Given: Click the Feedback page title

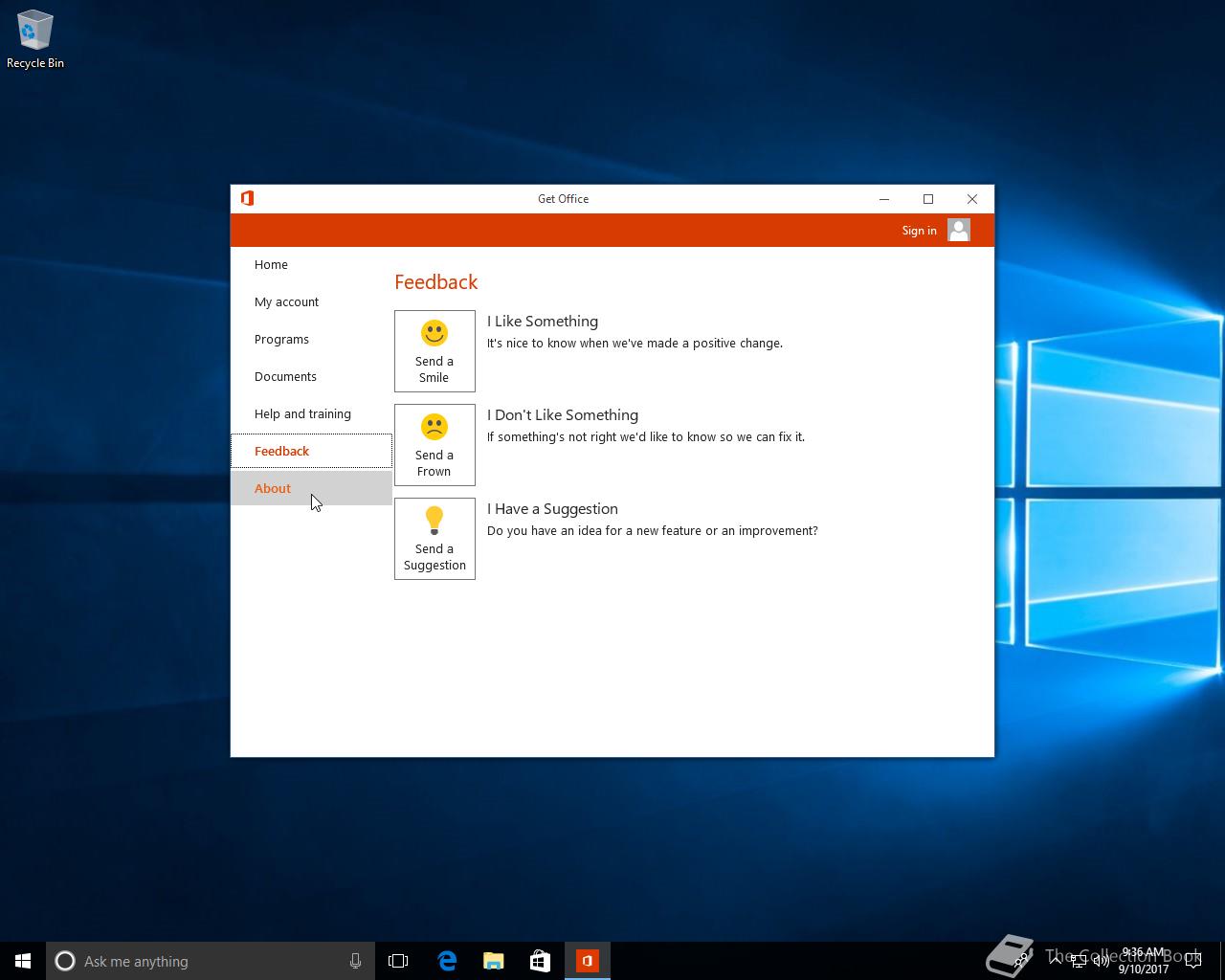Looking at the screenshot, I should tap(435, 282).
